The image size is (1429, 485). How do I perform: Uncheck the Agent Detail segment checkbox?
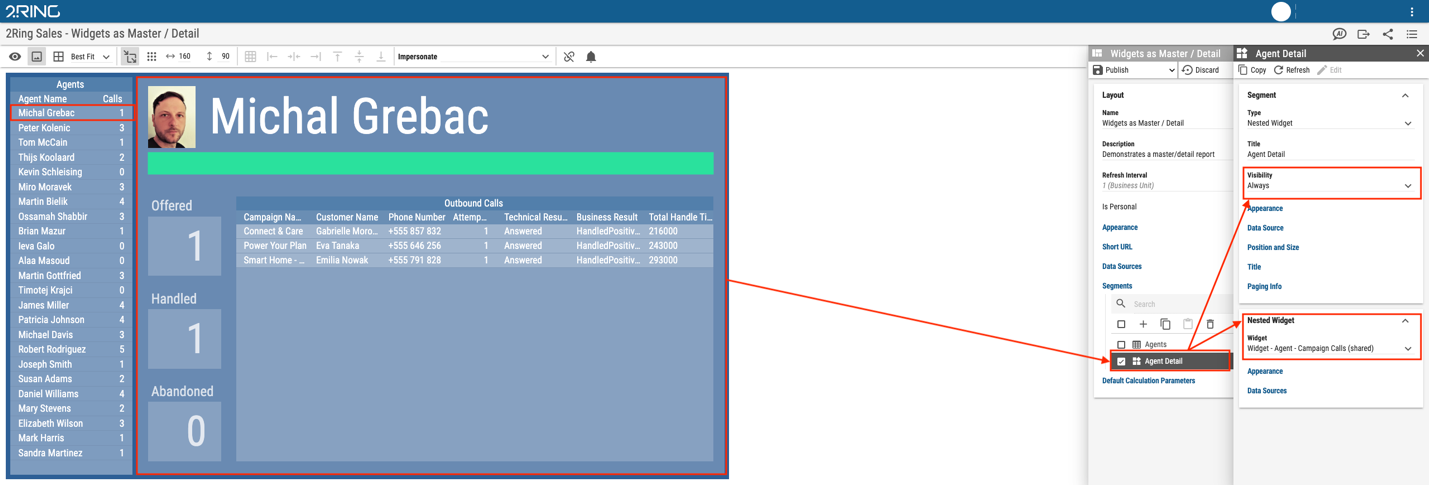(x=1121, y=361)
